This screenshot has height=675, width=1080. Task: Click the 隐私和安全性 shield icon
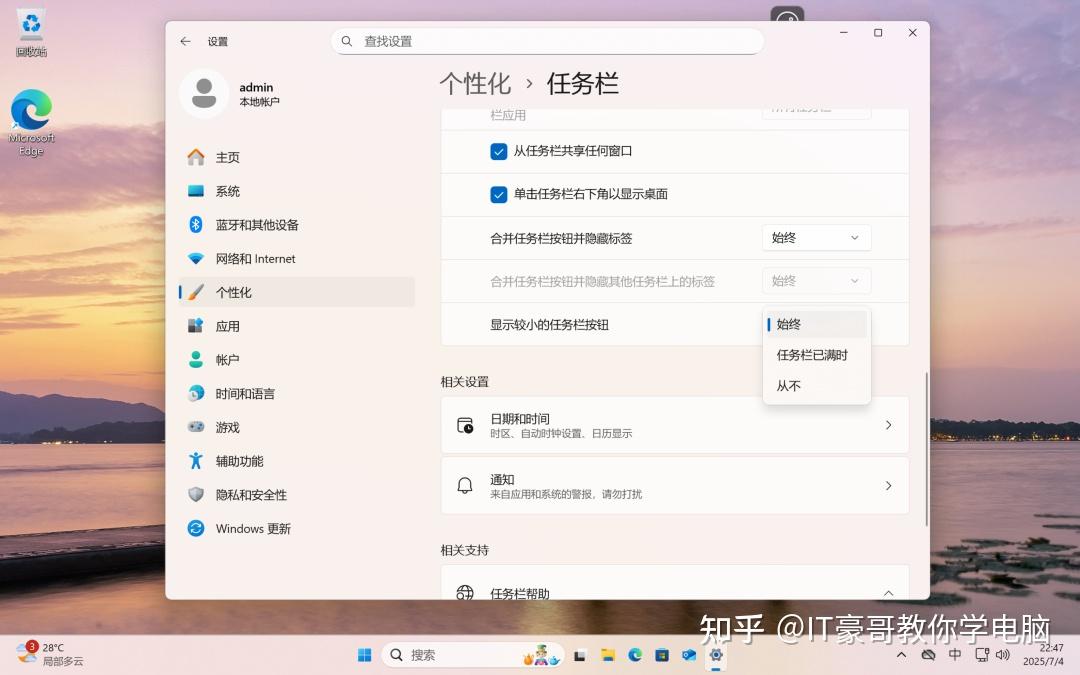(x=196, y=495)
